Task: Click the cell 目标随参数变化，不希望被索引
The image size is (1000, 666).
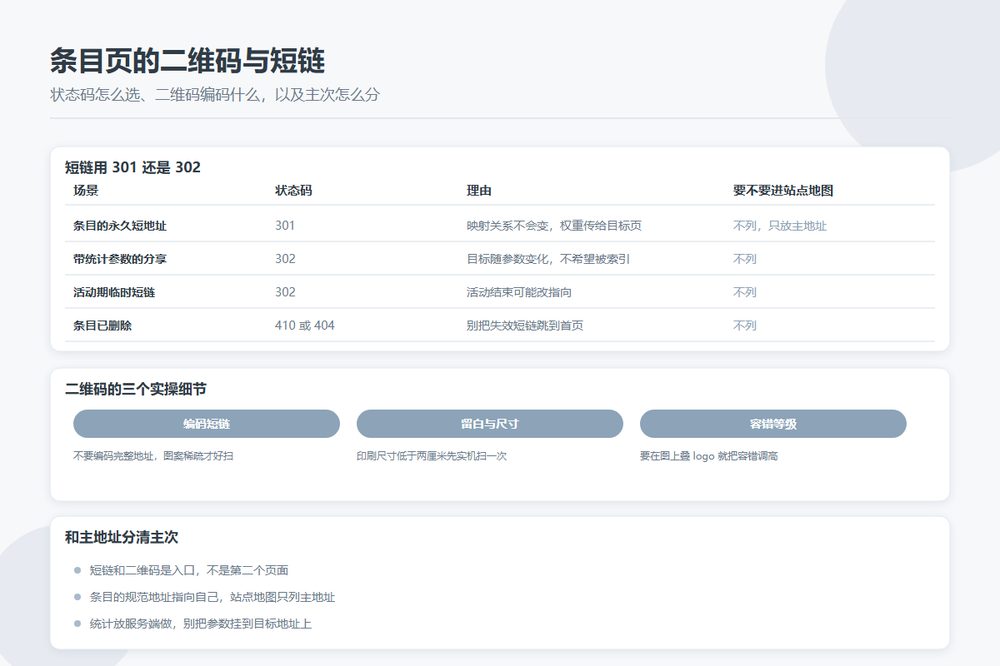Action: tap(548, 258)
